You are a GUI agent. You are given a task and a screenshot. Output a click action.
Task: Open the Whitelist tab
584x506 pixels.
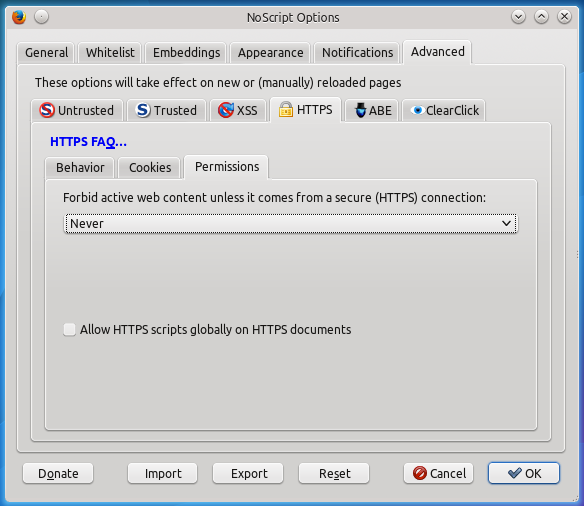pos(110,52)
